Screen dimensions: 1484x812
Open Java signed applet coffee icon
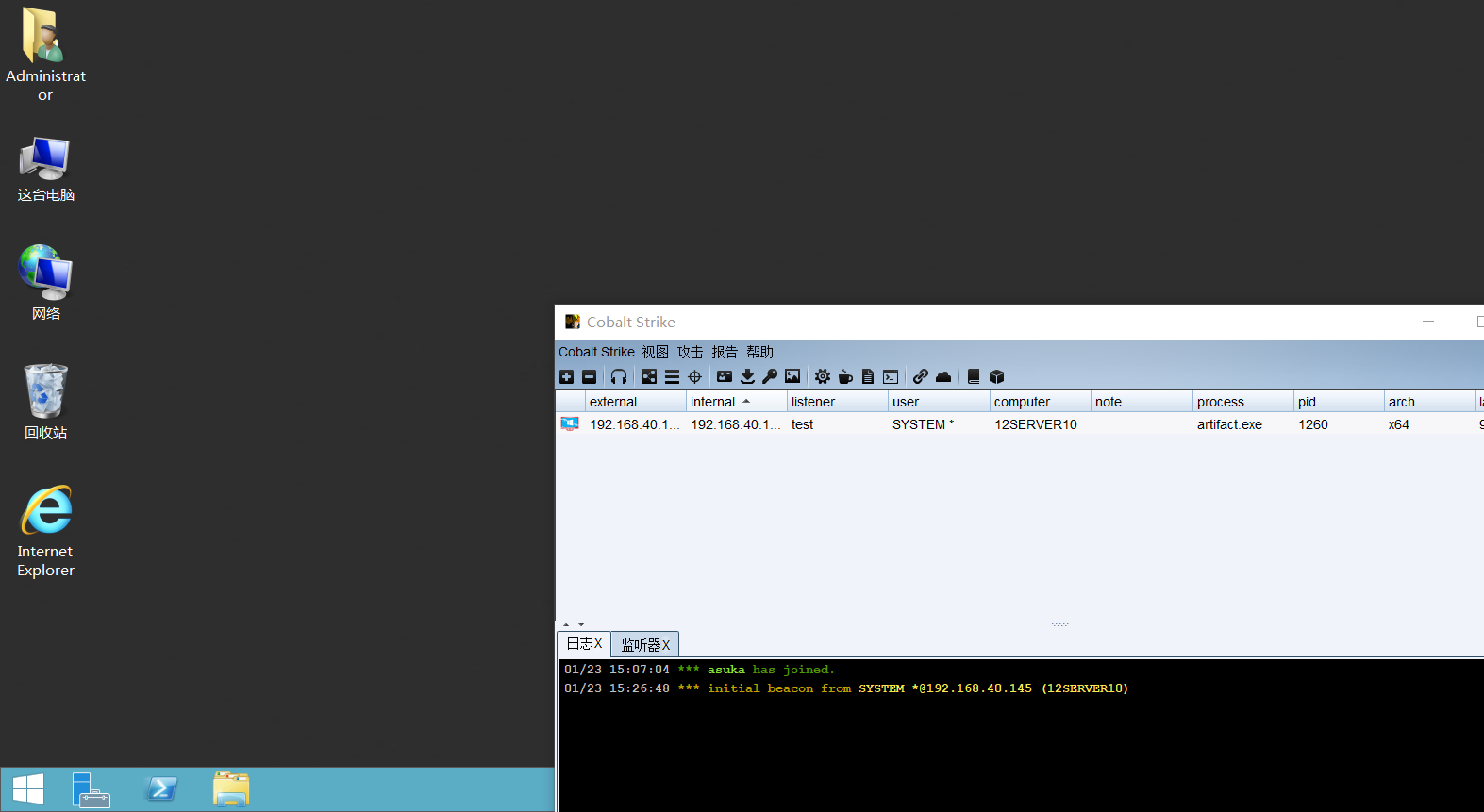pyautogui.click(x=845, y=376)
